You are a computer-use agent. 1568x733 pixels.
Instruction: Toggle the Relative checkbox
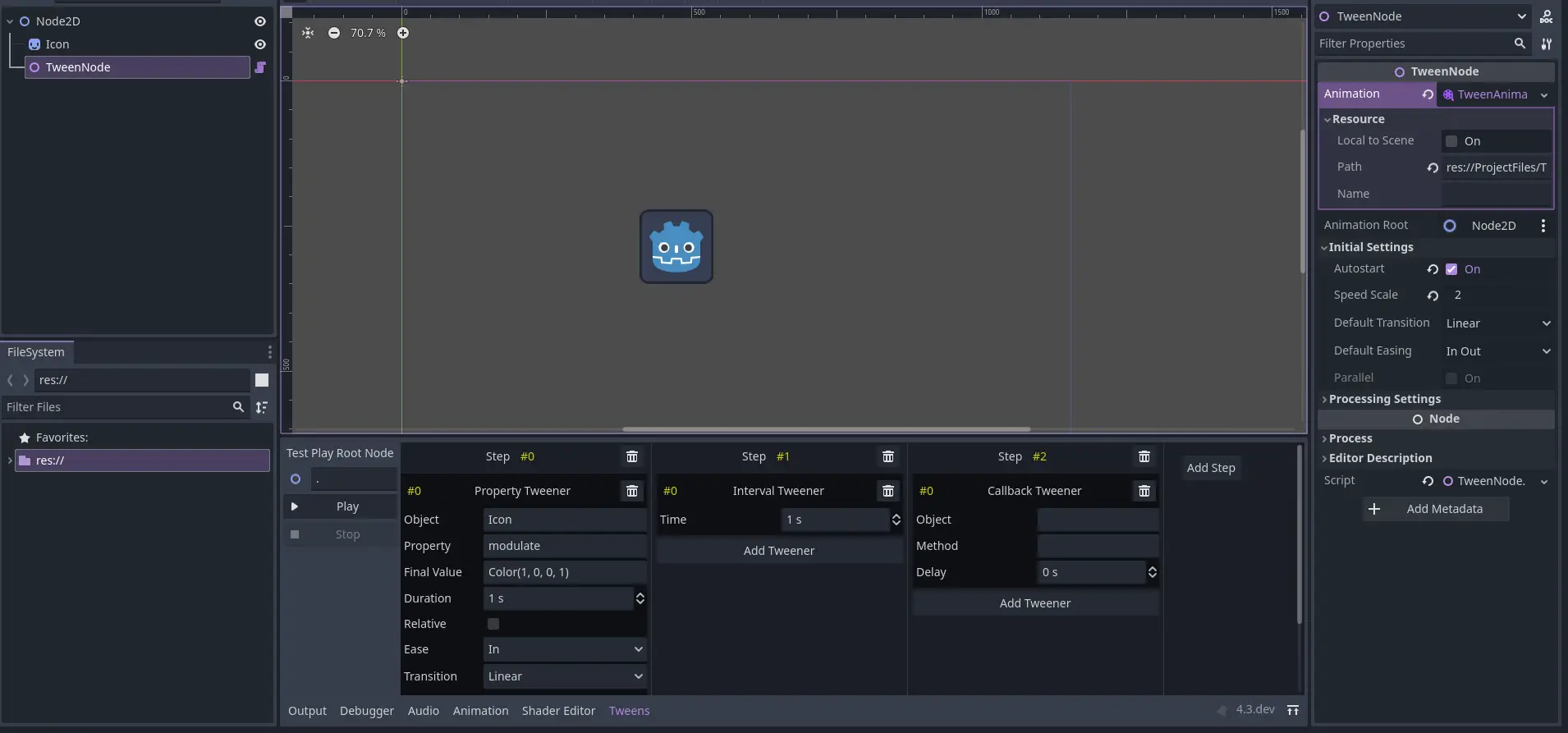click(493, 624)
